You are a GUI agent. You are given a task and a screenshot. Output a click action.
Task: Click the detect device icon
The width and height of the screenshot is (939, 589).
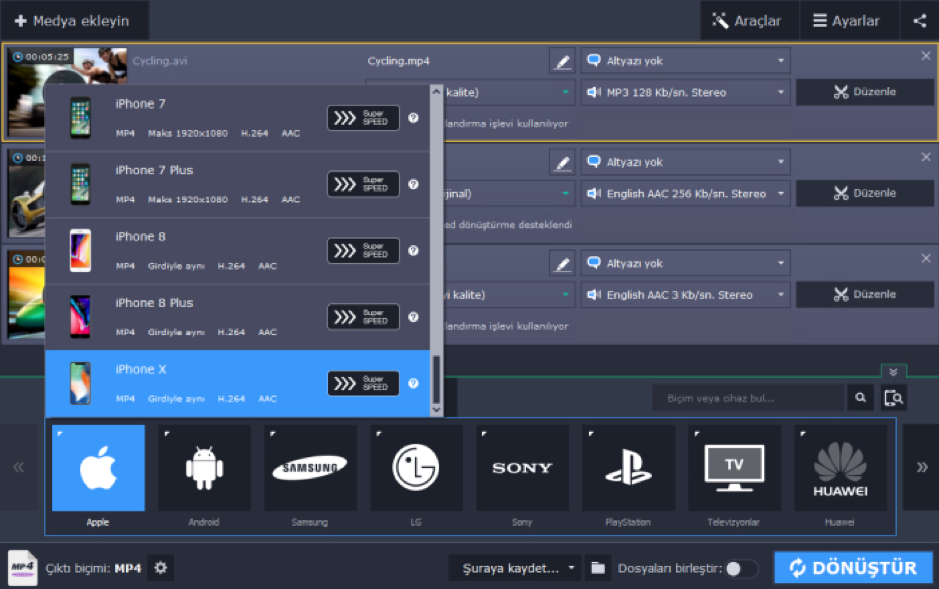(893, 398)
